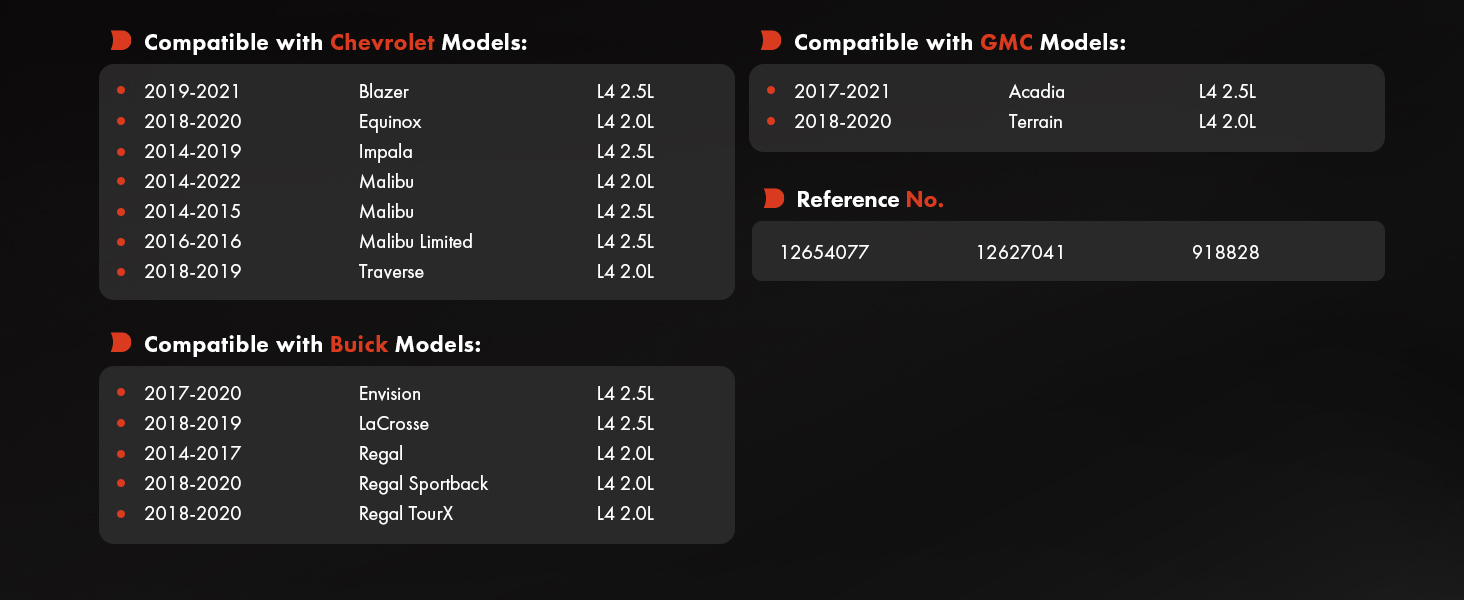
Task: Click the 2014-2022 Malibu year range
Action: [x=192, y=182]
